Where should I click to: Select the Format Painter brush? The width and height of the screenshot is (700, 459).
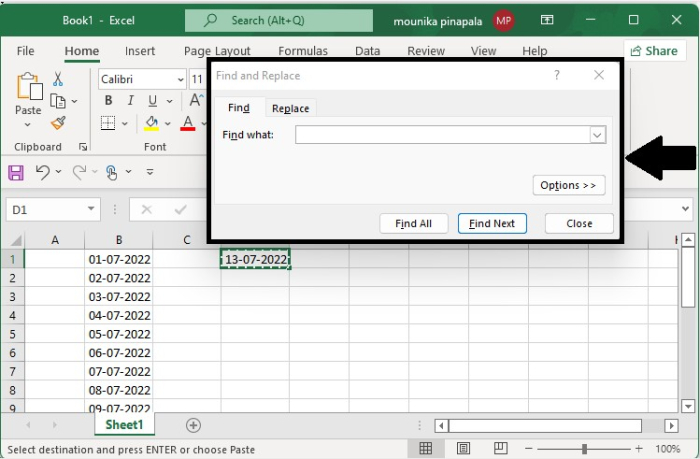click(58, 123)
